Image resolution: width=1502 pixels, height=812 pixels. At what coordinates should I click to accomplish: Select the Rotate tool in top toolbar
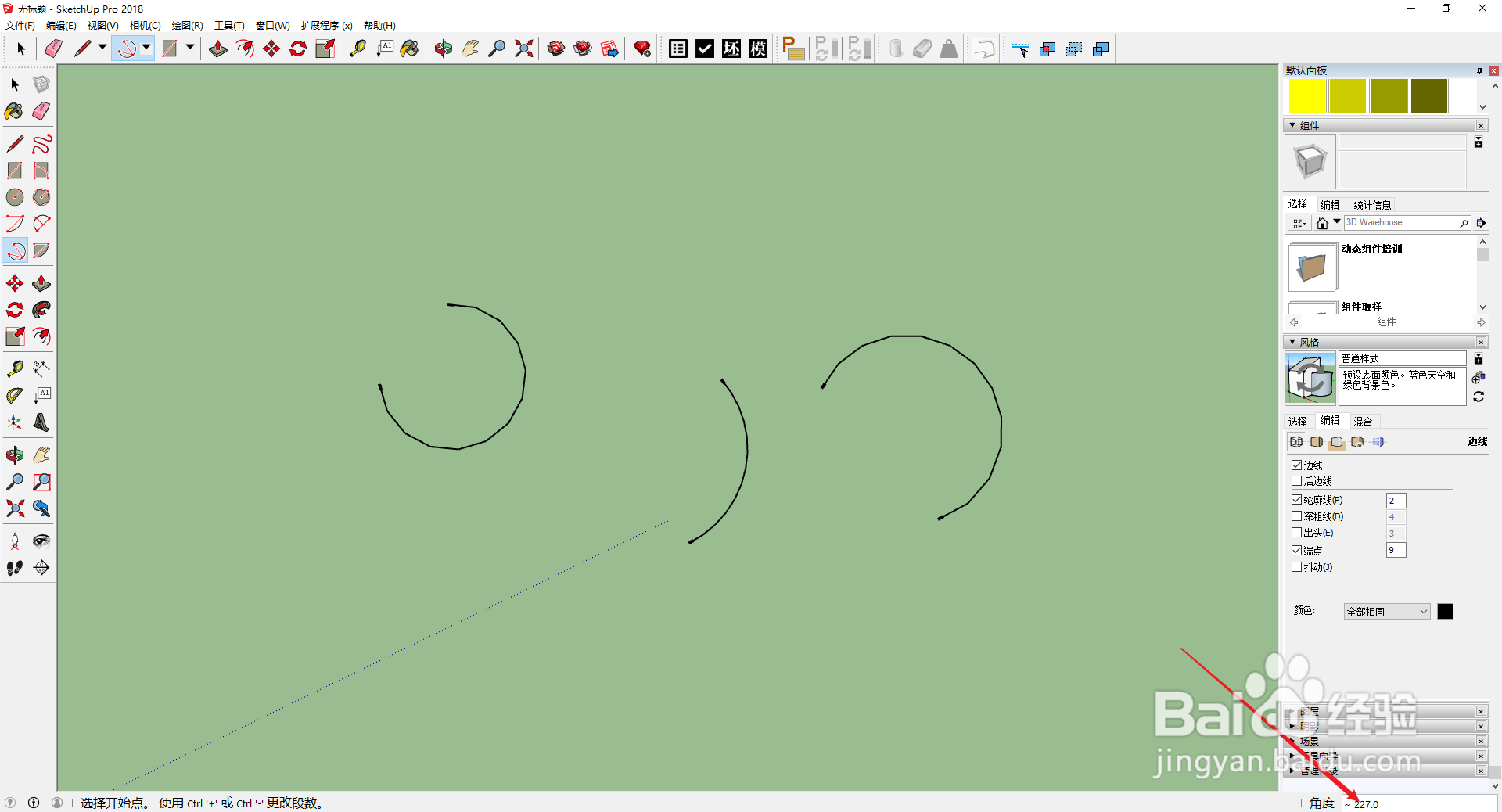click(x=298, y=49)
